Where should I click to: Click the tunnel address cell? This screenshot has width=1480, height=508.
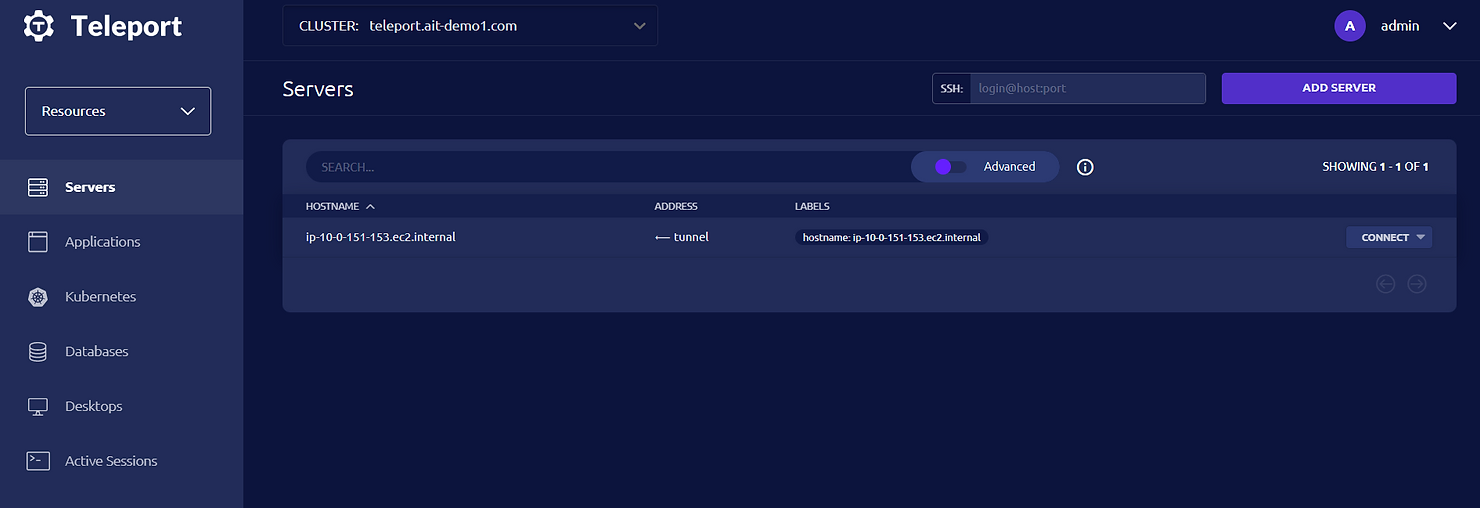pos(682,237)
